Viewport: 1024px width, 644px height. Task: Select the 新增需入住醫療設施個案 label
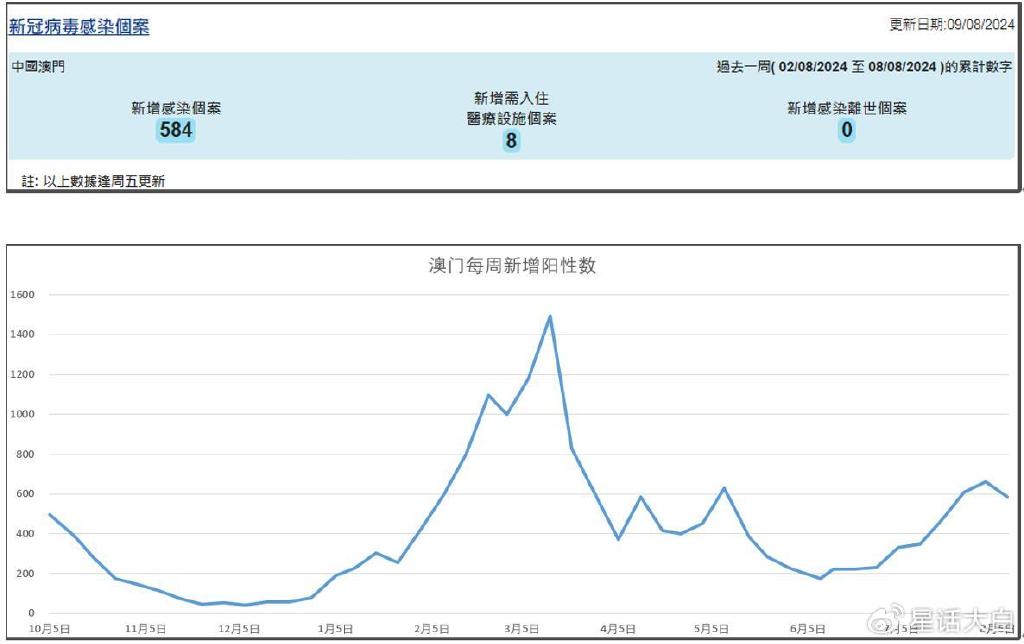click(x=510, y=108)
